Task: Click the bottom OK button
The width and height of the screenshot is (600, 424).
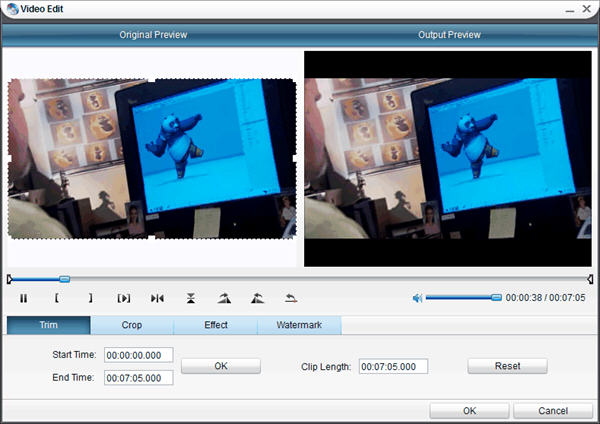Action: tap(469, 411)
